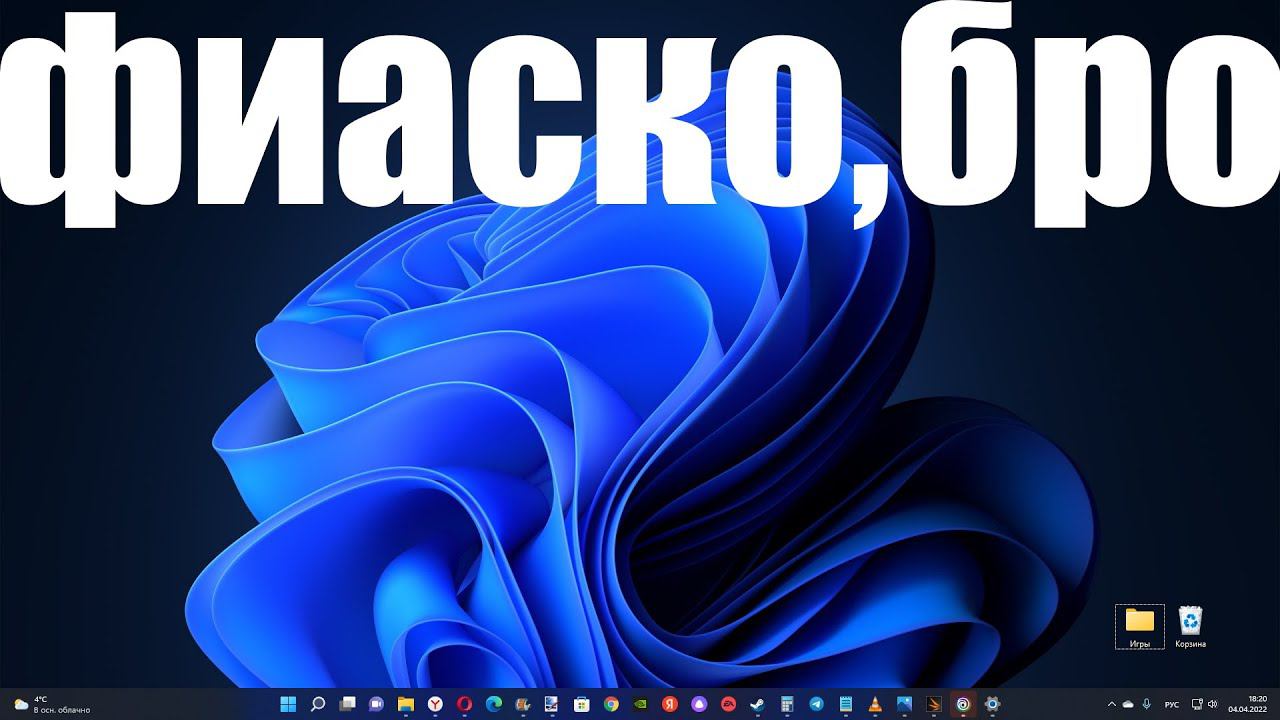Open network status tray icon

coord(1198,704)
